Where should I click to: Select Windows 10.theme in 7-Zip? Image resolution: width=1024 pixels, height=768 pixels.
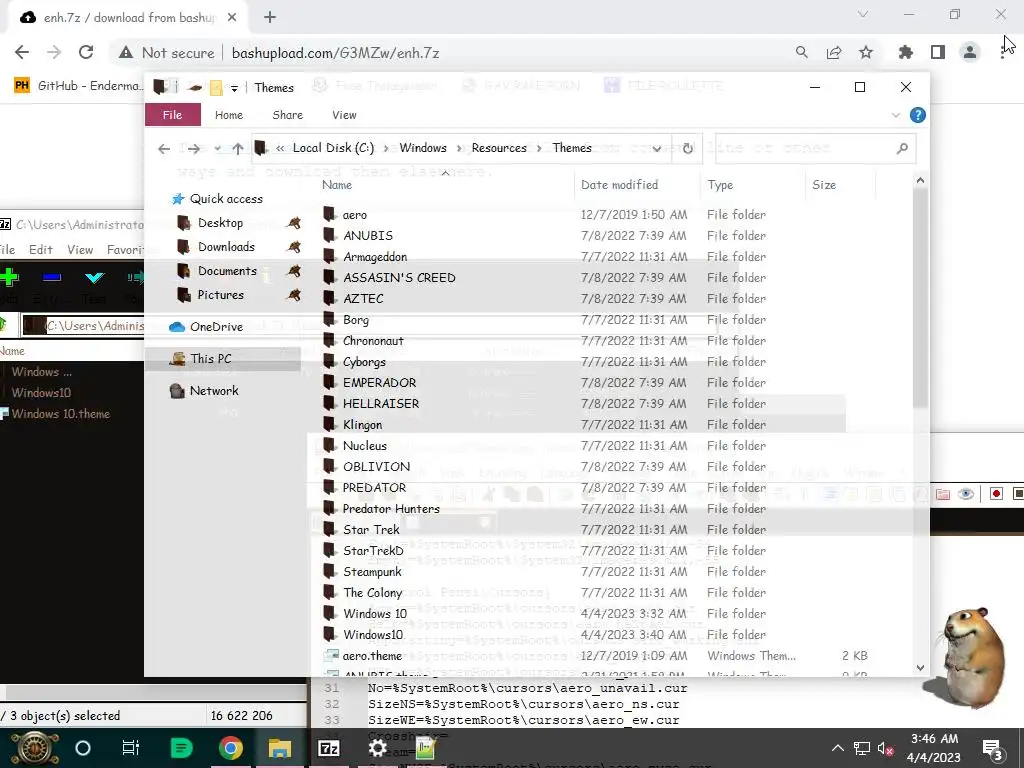[x=60, y=413]
